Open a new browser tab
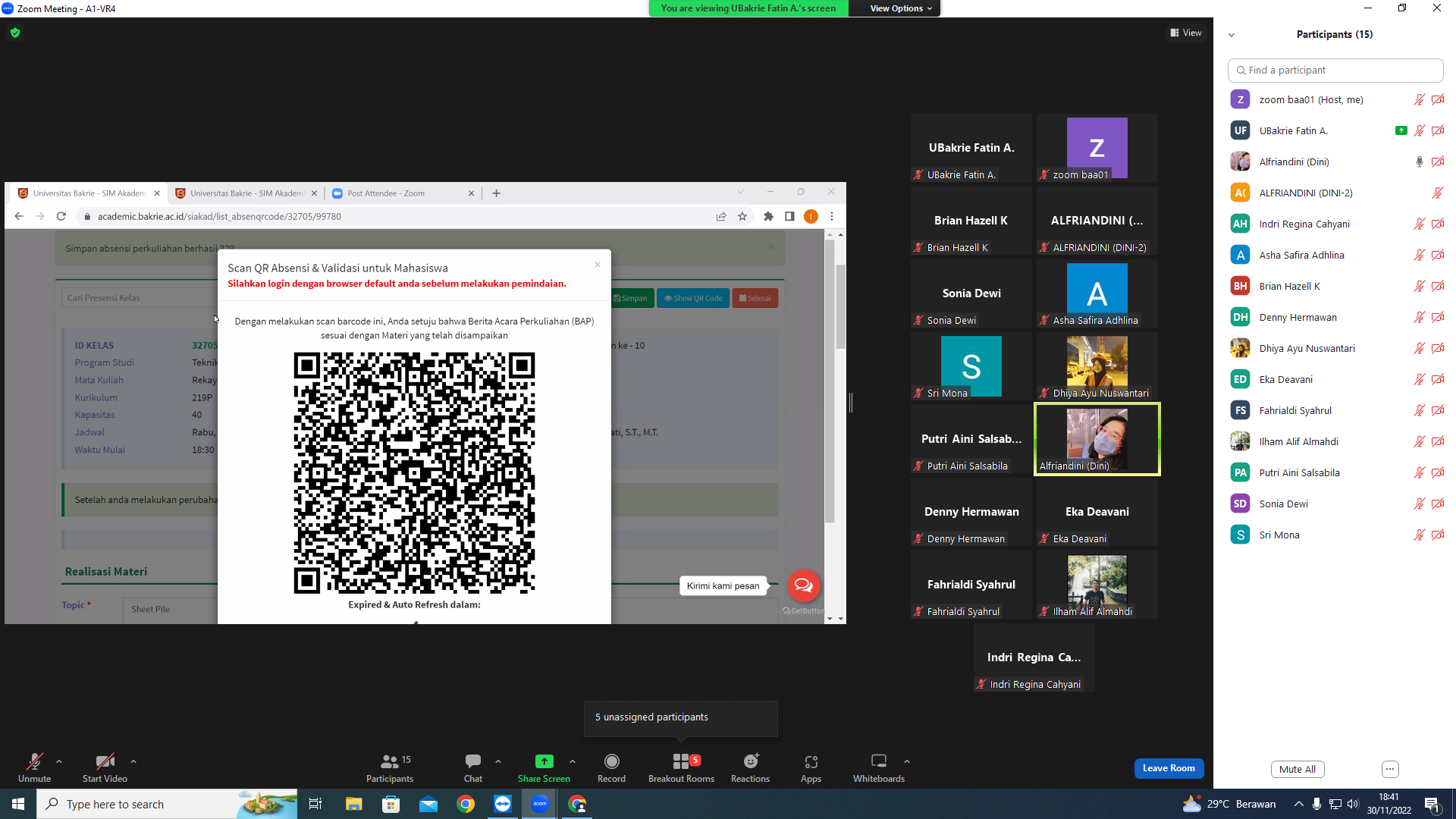Viewport: 1456px width, 819px height. click(496, 193)
